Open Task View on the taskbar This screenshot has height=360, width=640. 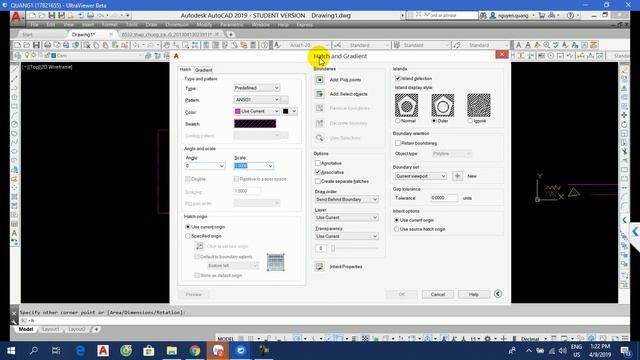pos(56,351)
